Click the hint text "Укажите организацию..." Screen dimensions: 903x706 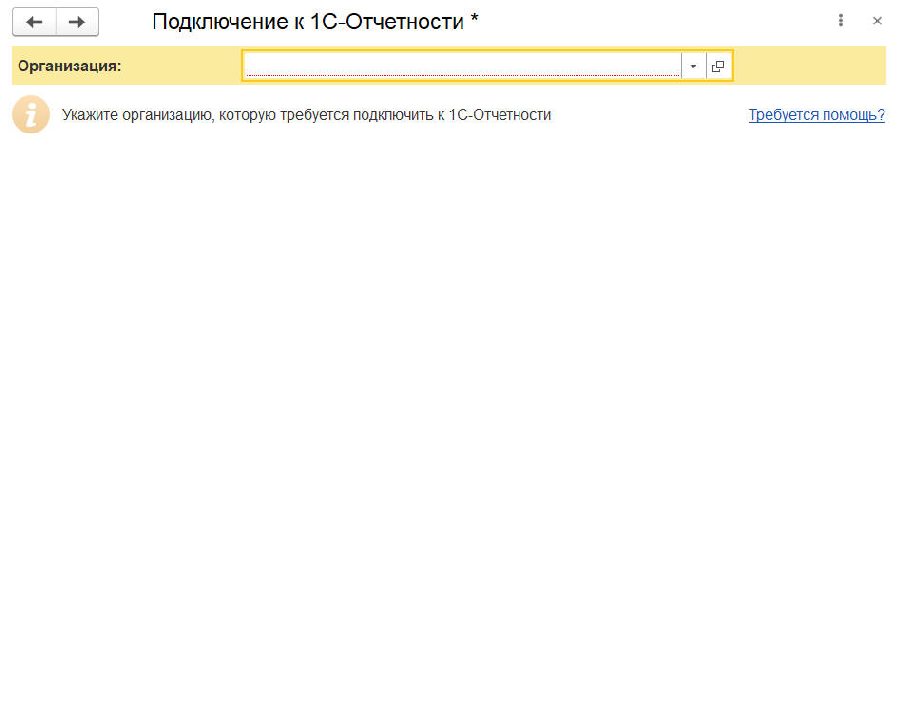(250, 115)
